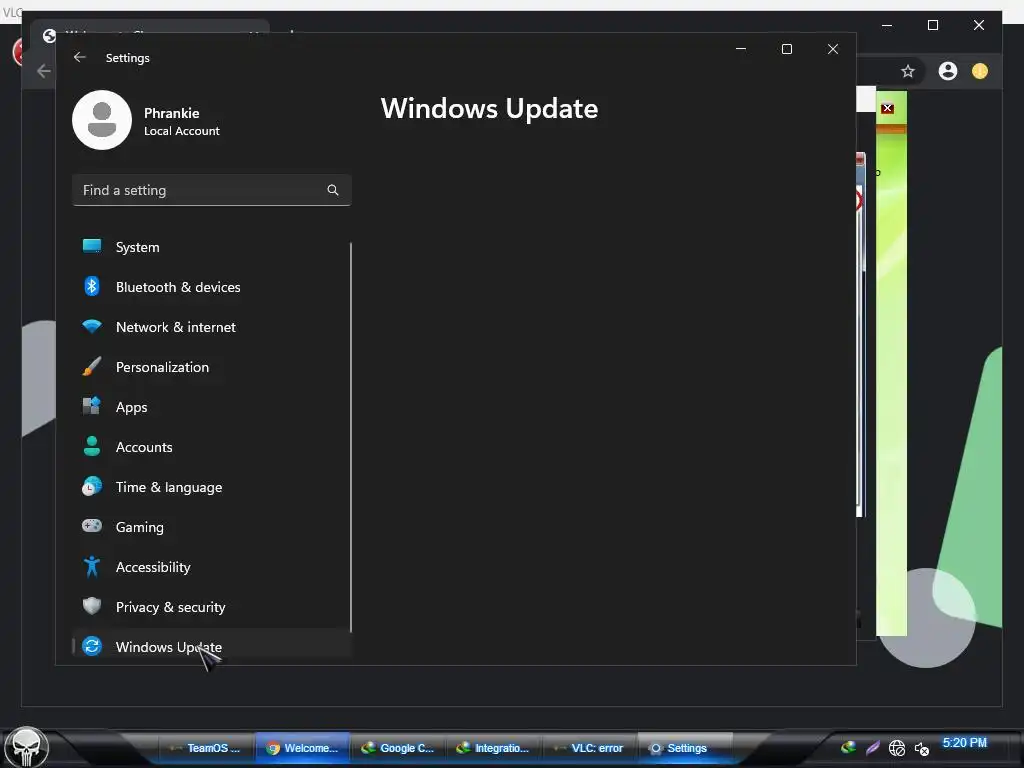
Task: Open the skull Start button
Action: [x=26, y=747]
